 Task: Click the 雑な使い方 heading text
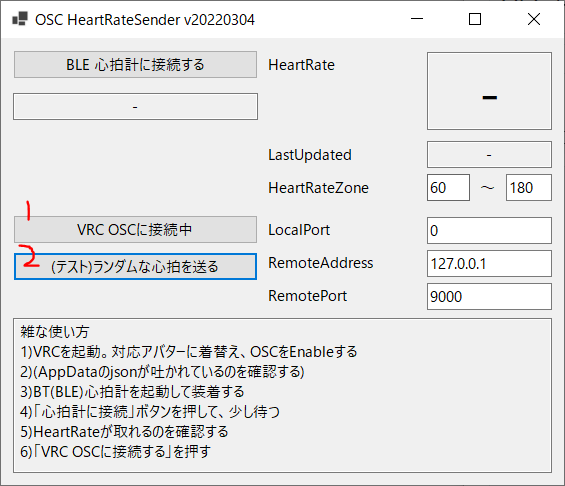point(55,331)
